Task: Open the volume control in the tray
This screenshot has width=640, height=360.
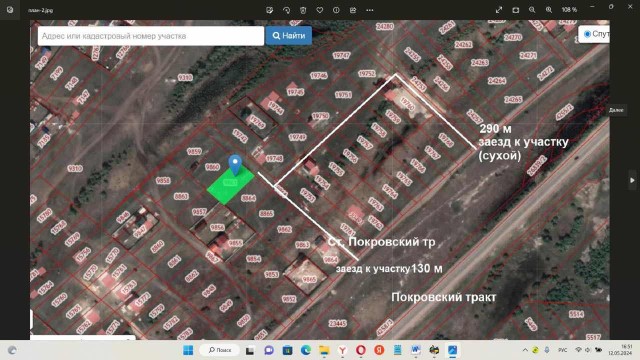Action: [x=588, y=350]
